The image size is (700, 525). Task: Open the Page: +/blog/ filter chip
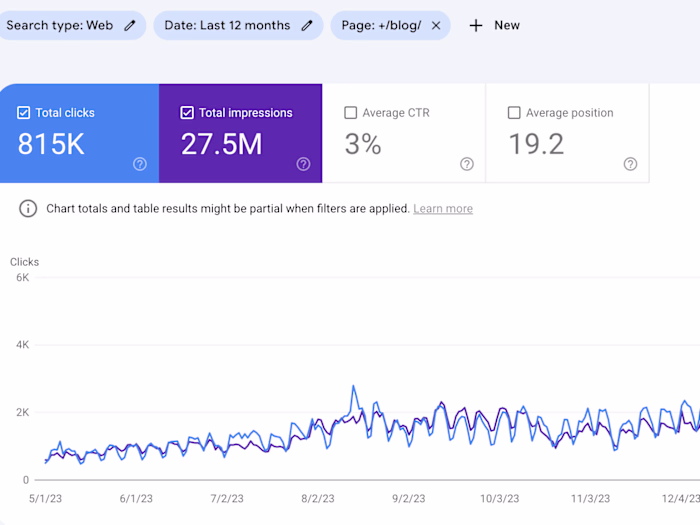click(390, 25)
